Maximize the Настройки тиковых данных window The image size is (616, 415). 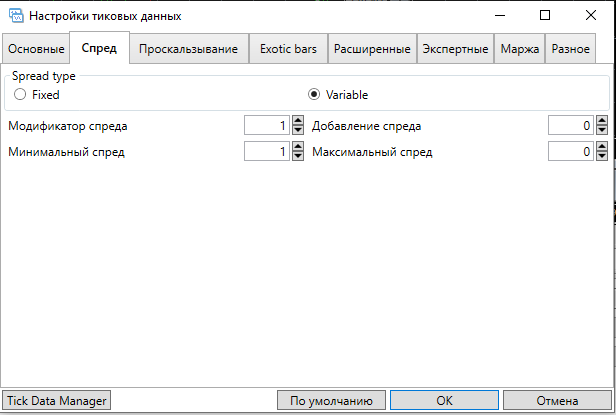pyautogui.click(x=545, y=16)
